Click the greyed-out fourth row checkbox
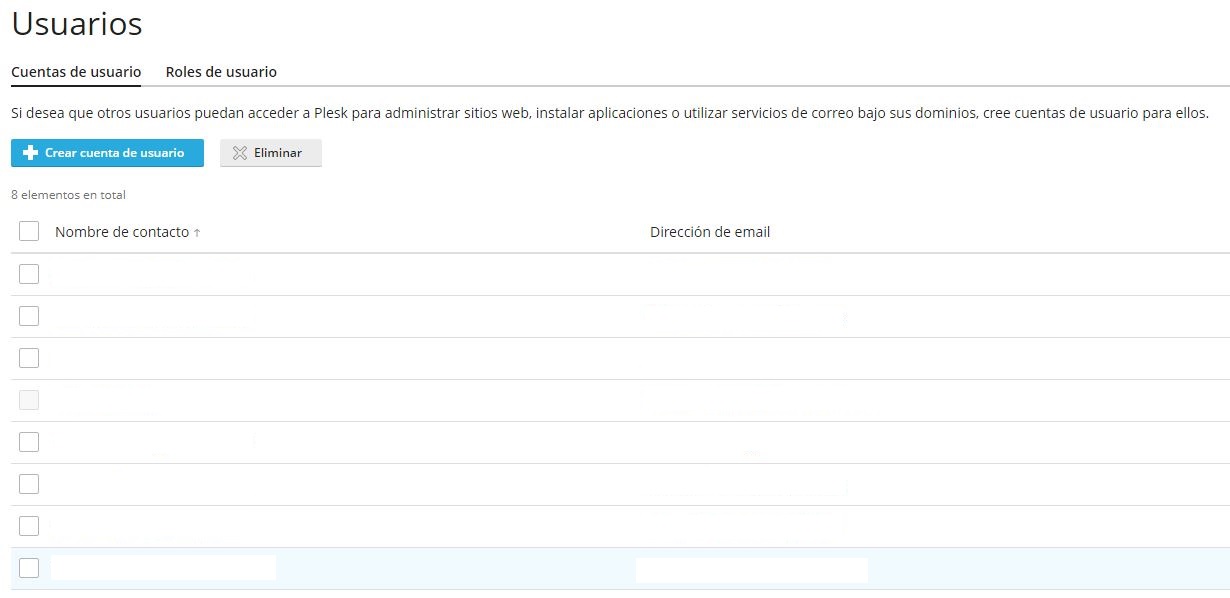Screen dimensions: 1230x598 pyautogui.click(x=29, y=400)
